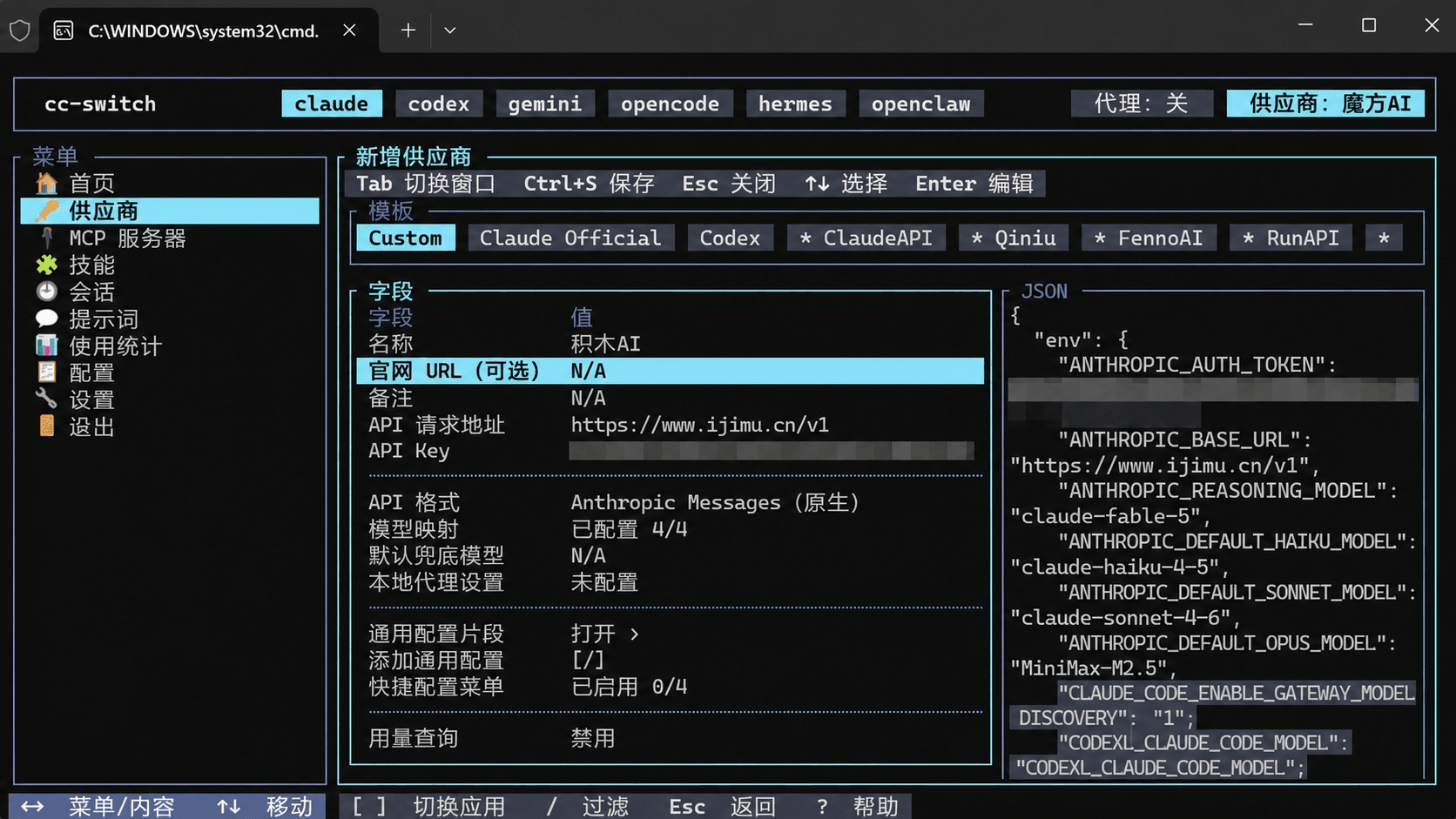Toggle the 用量查询 禁用 setting
Screen dimensions: 1456x819
coord(671,738)
